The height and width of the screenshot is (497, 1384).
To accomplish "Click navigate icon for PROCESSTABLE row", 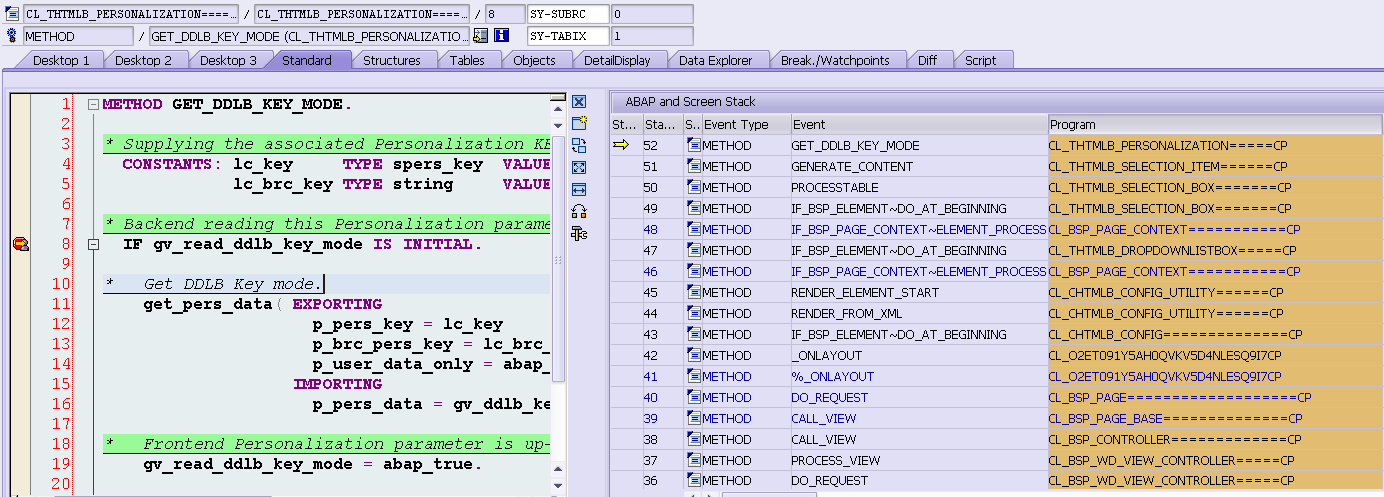I will (x=694, y=187).
